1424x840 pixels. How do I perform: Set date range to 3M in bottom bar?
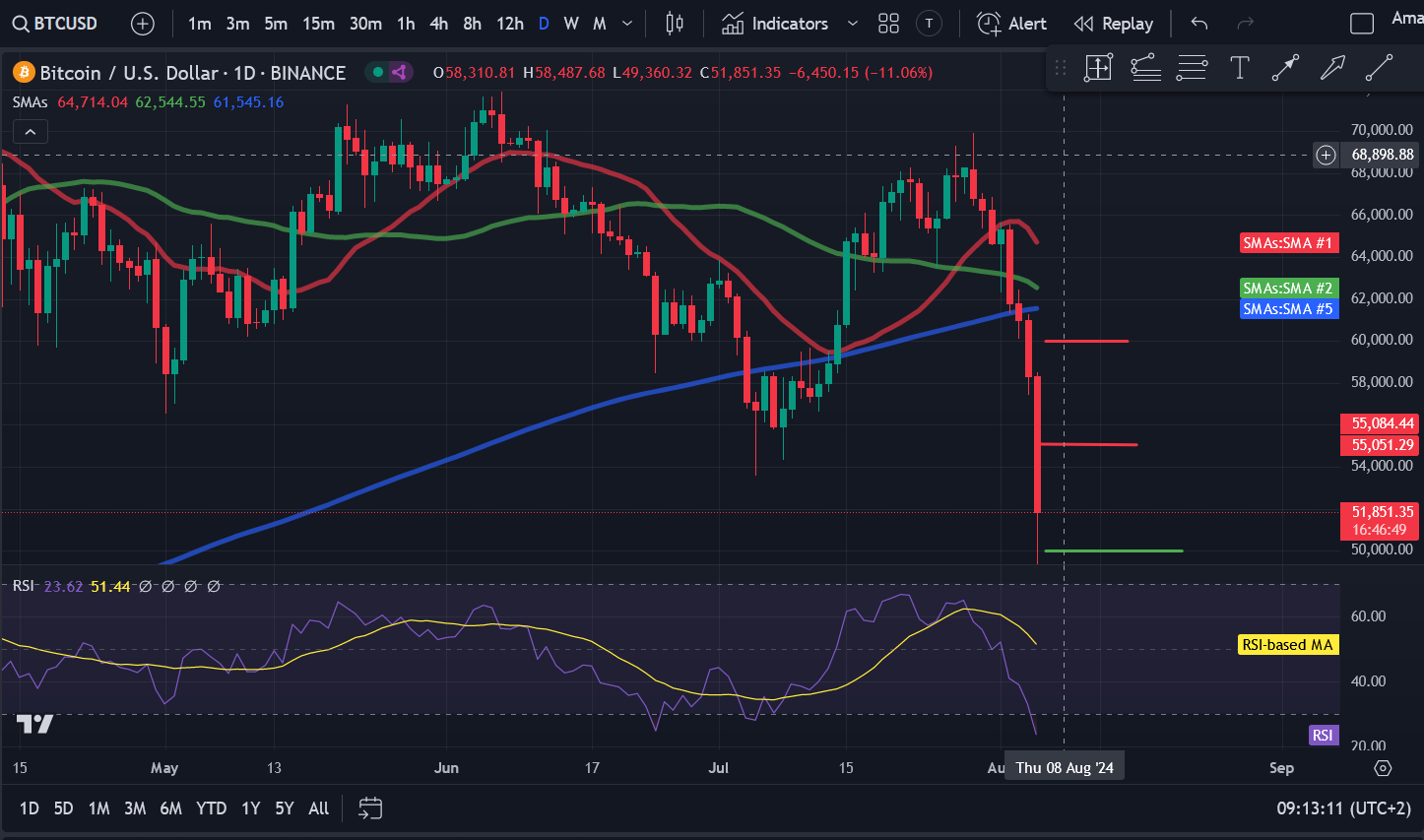(x=135, y=808)
